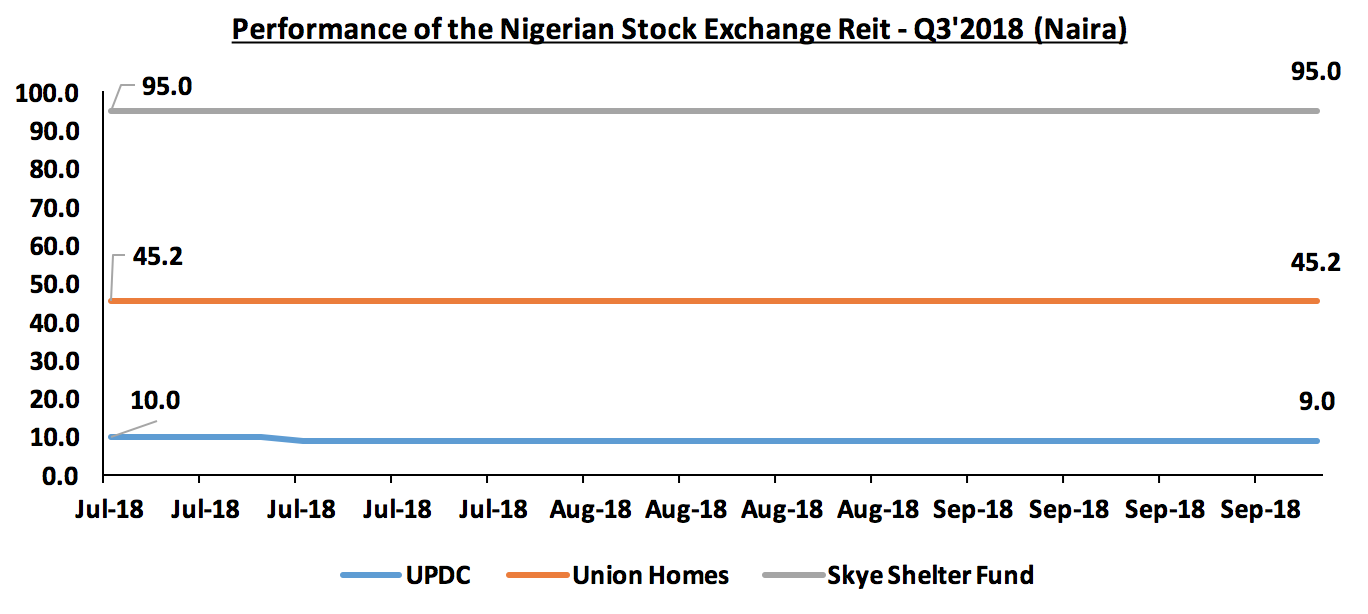The image size is (1368, 614).
Task: Click the orange Union Homes line
Action: [714, 301]
